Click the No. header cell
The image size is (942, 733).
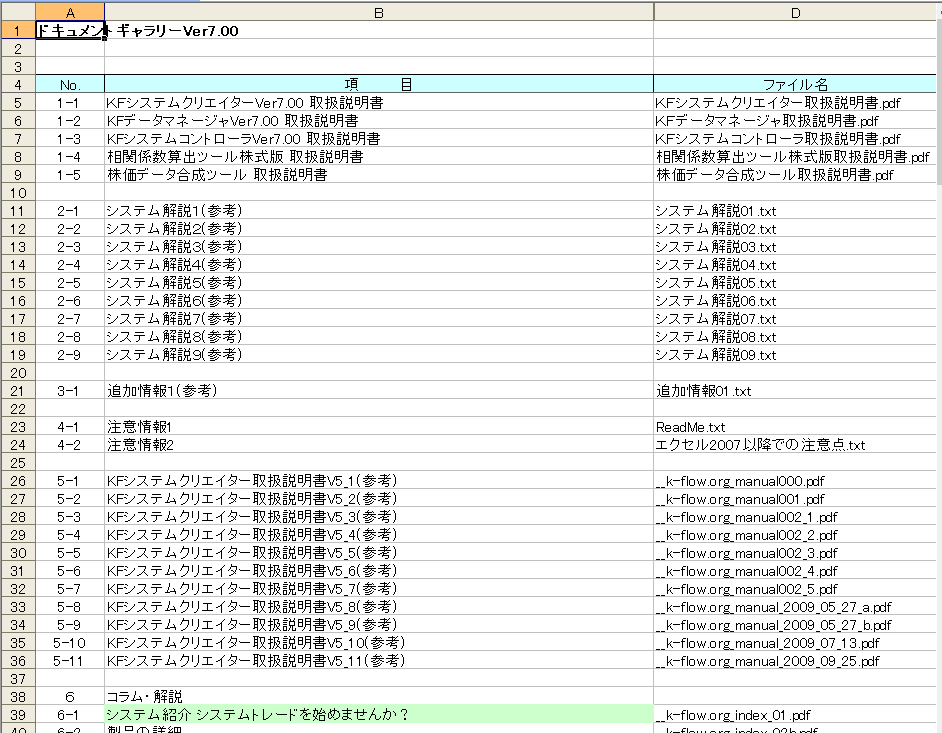point(70,85)
